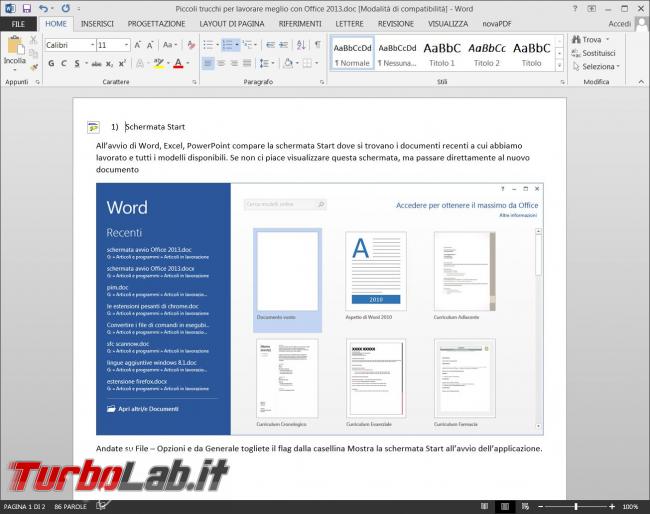Switch to Read Mode view icon
This screenshot has width=650, height=514.
(x=484, y=507)
